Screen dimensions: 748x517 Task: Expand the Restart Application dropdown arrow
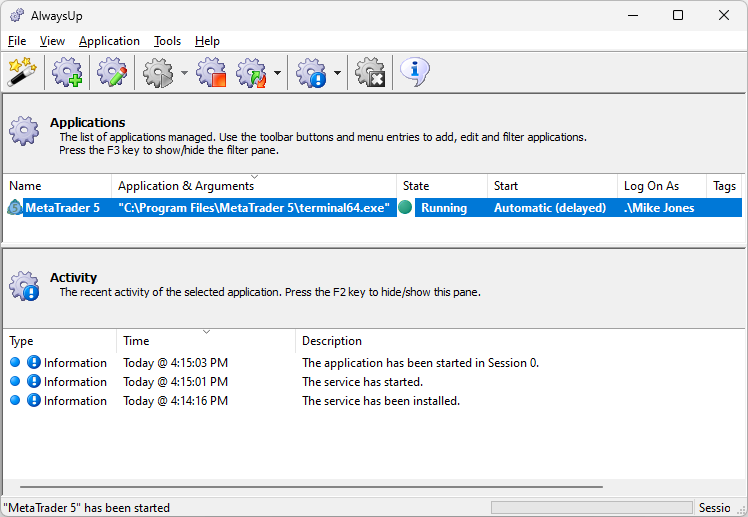(277, 72)
